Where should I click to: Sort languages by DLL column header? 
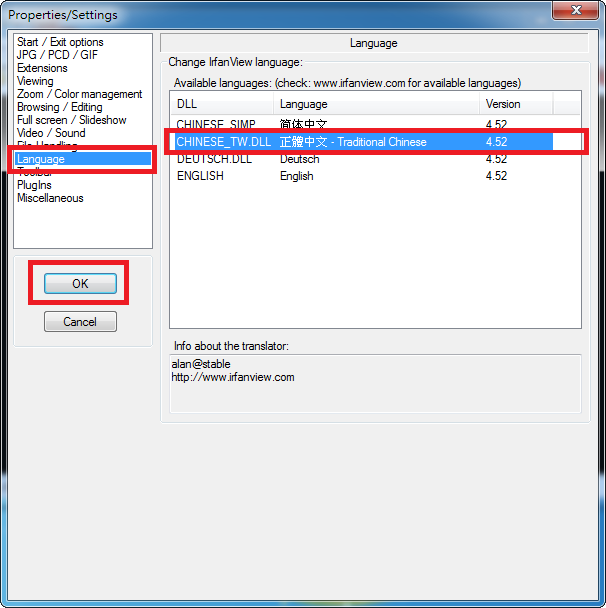click(221, 104)
